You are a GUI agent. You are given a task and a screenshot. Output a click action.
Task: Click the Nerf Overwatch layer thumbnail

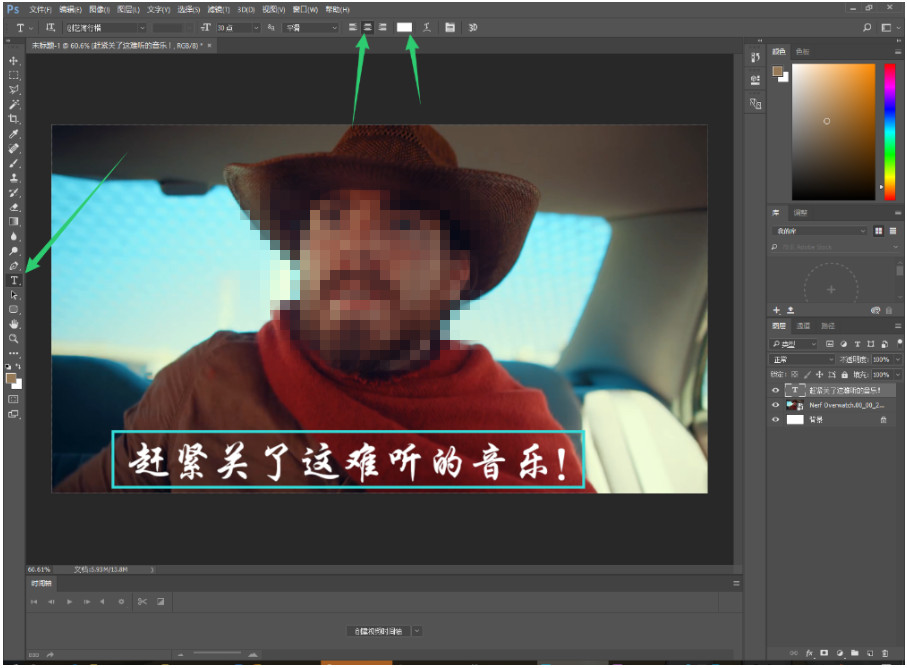[794, 405]
